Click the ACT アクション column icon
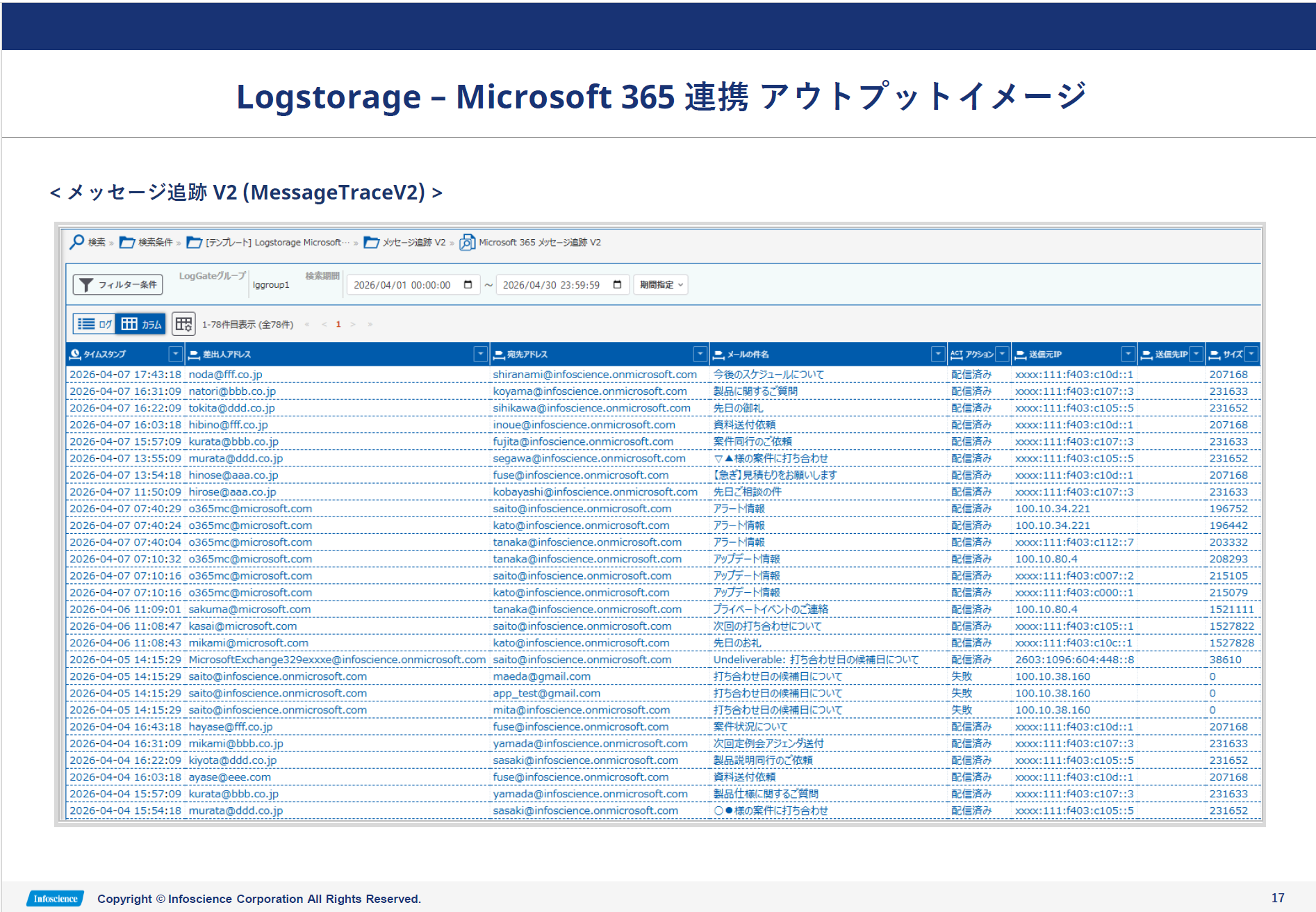 957,355
